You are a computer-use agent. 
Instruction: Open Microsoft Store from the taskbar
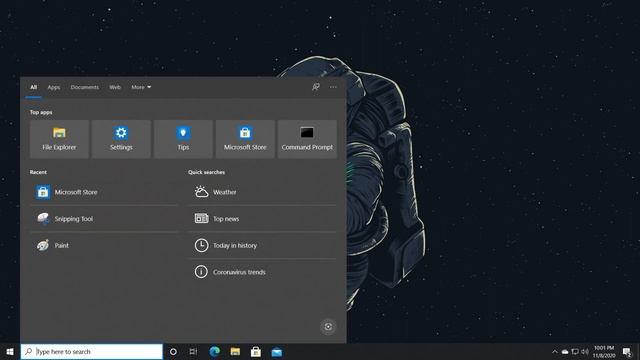256,351
